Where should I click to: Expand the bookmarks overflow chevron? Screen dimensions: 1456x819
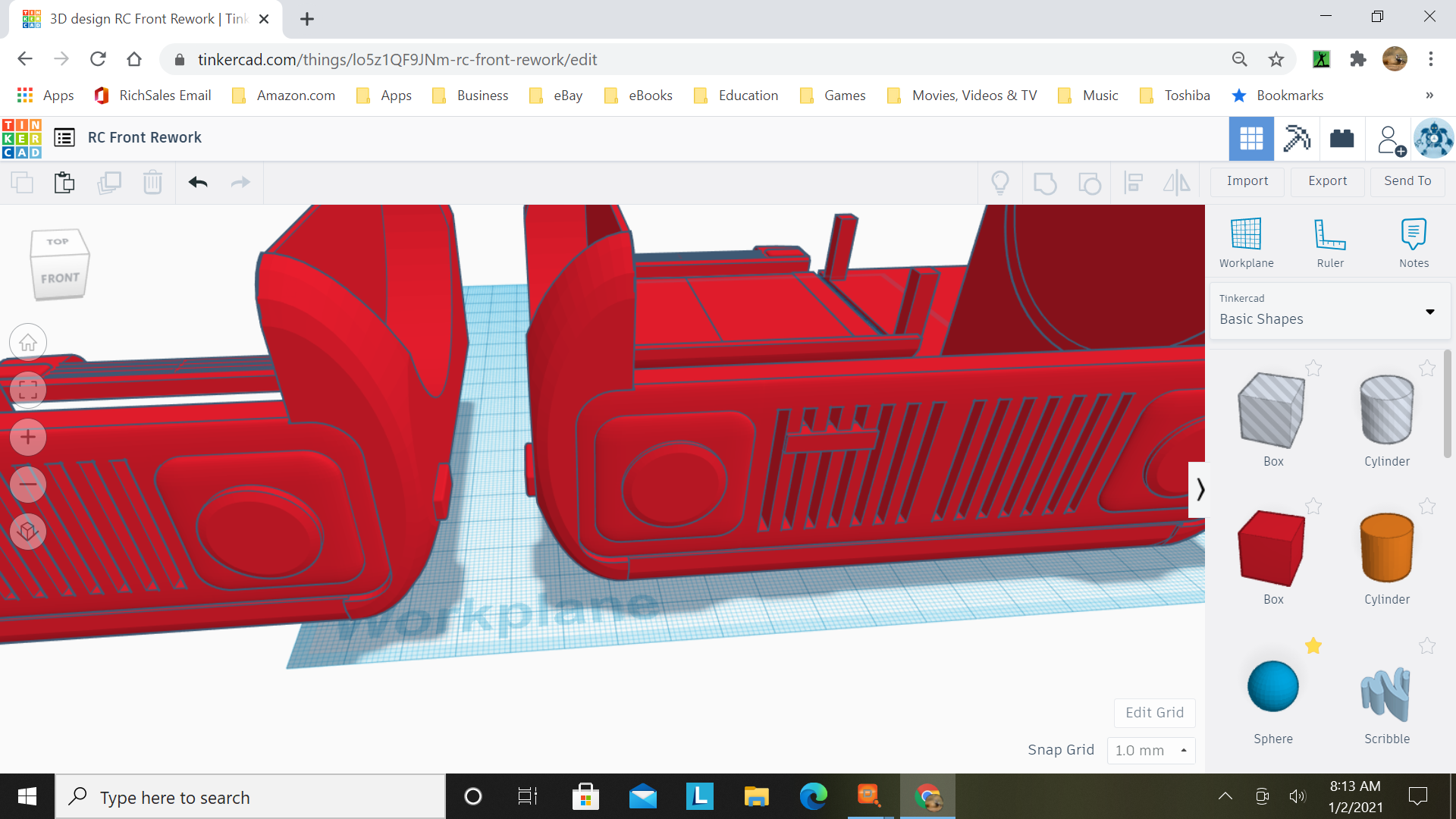[1429, 96]
